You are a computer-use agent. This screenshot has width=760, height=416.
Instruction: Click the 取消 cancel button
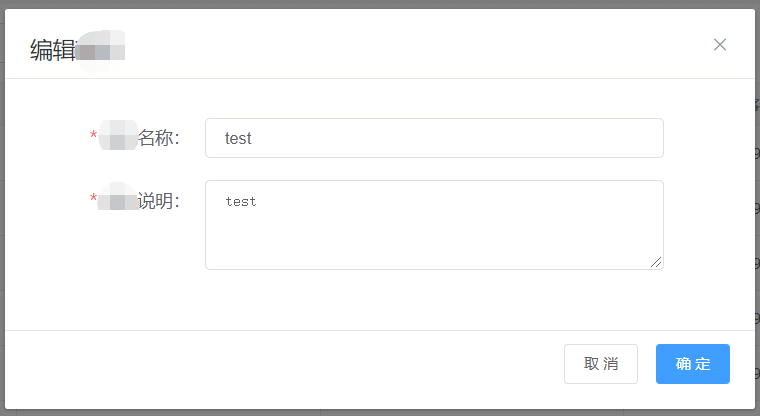[x=601, y=364]
